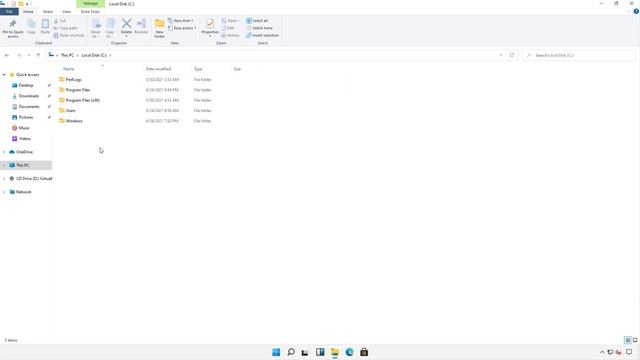Click the Paste ribbon icon
640x360 pixels.
tap(45, 24)
